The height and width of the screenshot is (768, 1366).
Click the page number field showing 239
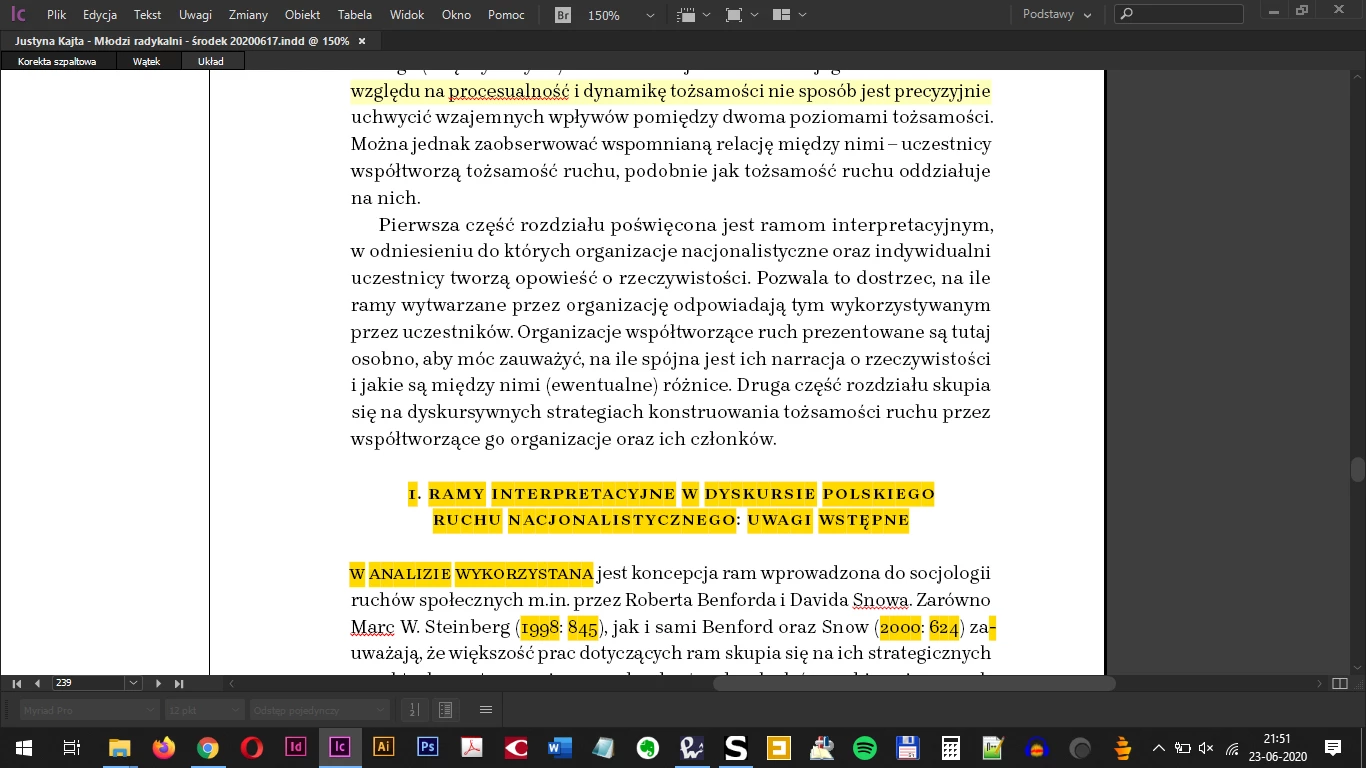[88, 683]
